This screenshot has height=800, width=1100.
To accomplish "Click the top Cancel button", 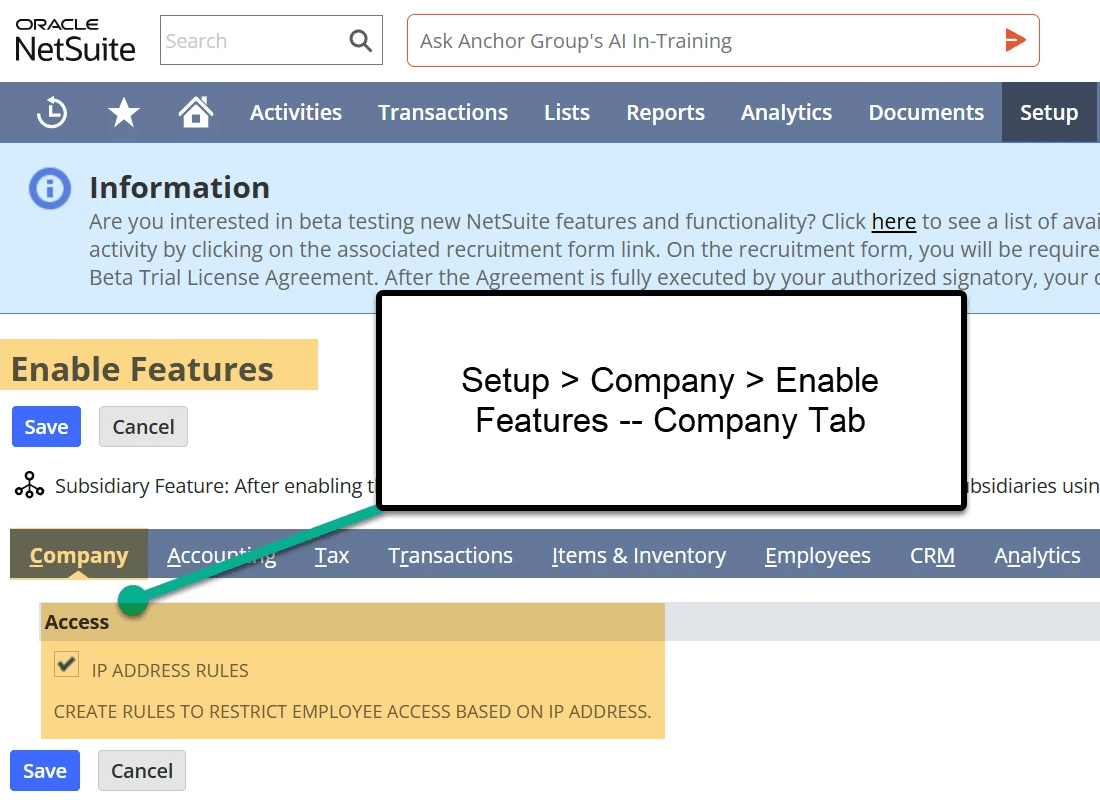I will [x=143, y=427].
